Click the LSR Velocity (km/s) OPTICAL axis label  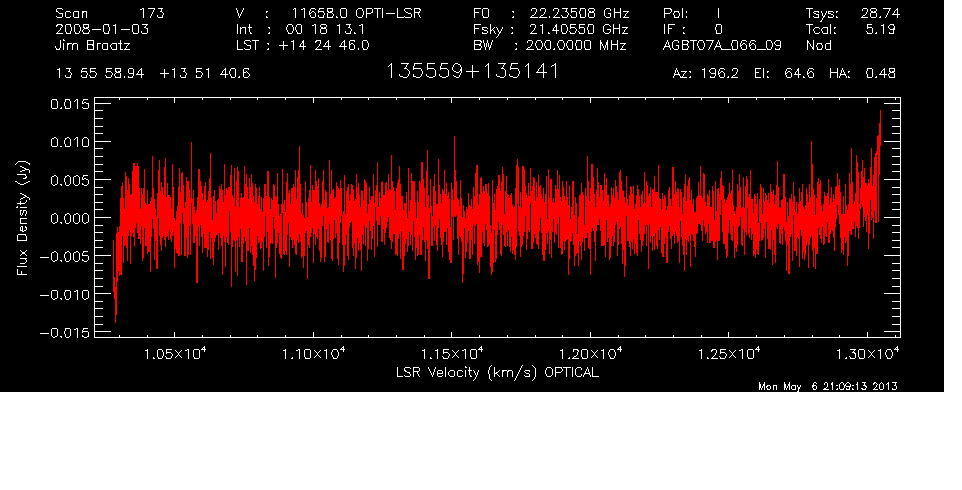point(498,372)
